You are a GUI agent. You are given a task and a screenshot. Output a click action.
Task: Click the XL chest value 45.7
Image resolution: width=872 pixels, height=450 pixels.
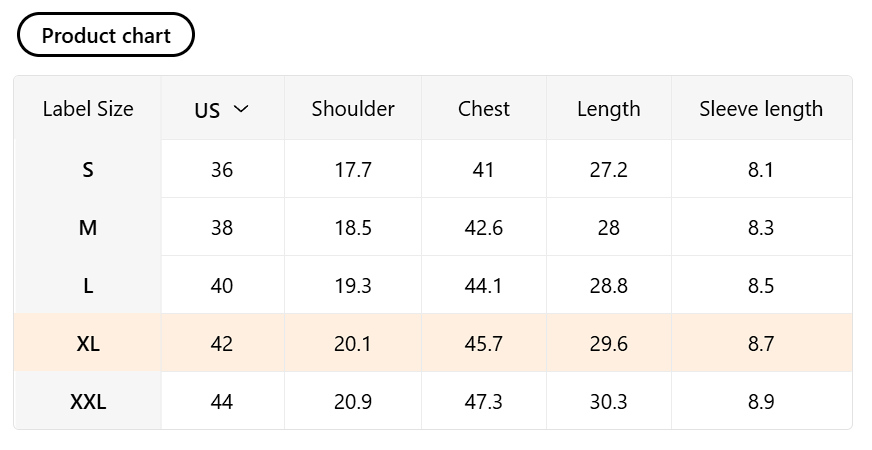[x=484, y=344]
